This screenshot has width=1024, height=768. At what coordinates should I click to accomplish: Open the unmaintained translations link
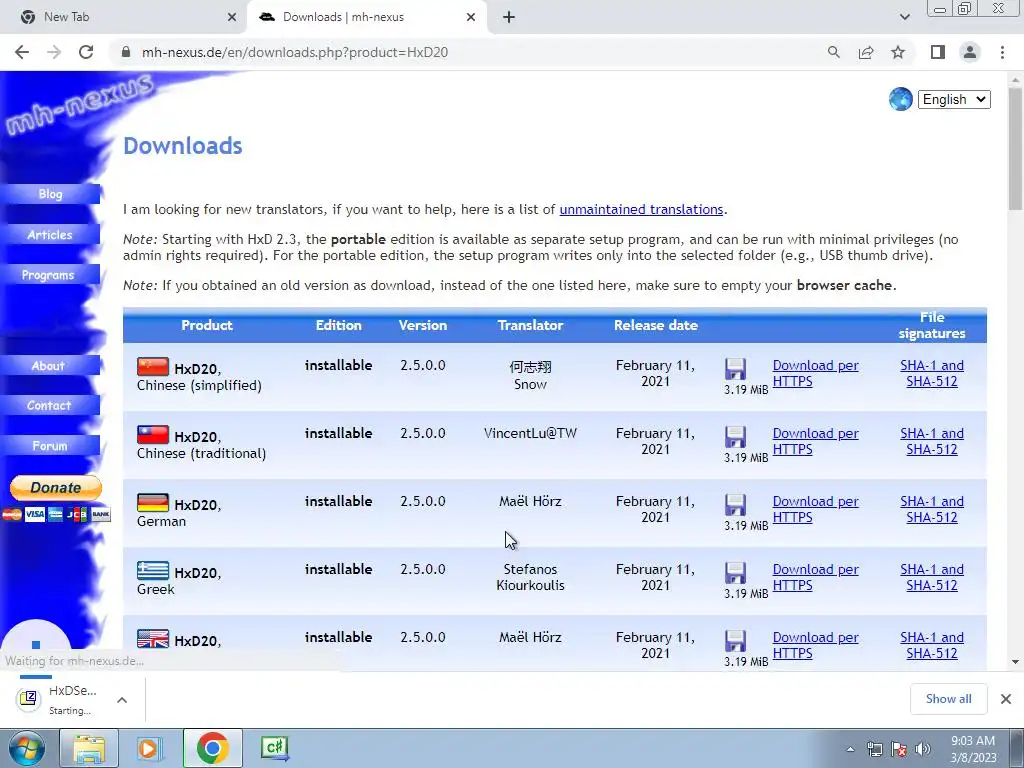click(x=641, y=210)
